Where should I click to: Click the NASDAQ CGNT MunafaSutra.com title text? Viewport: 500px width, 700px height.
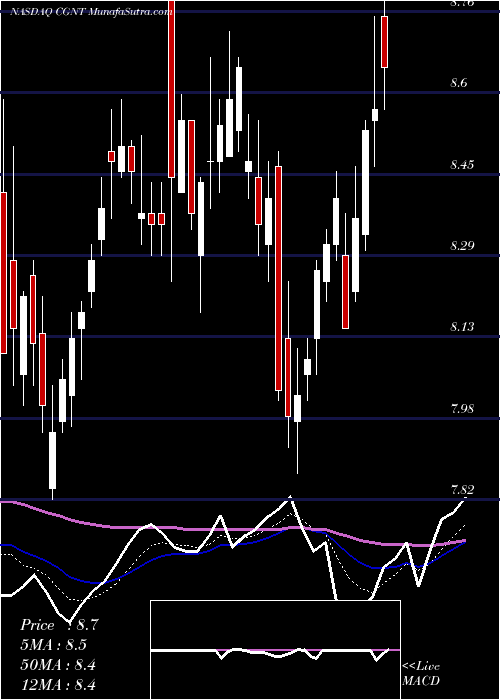92,12
